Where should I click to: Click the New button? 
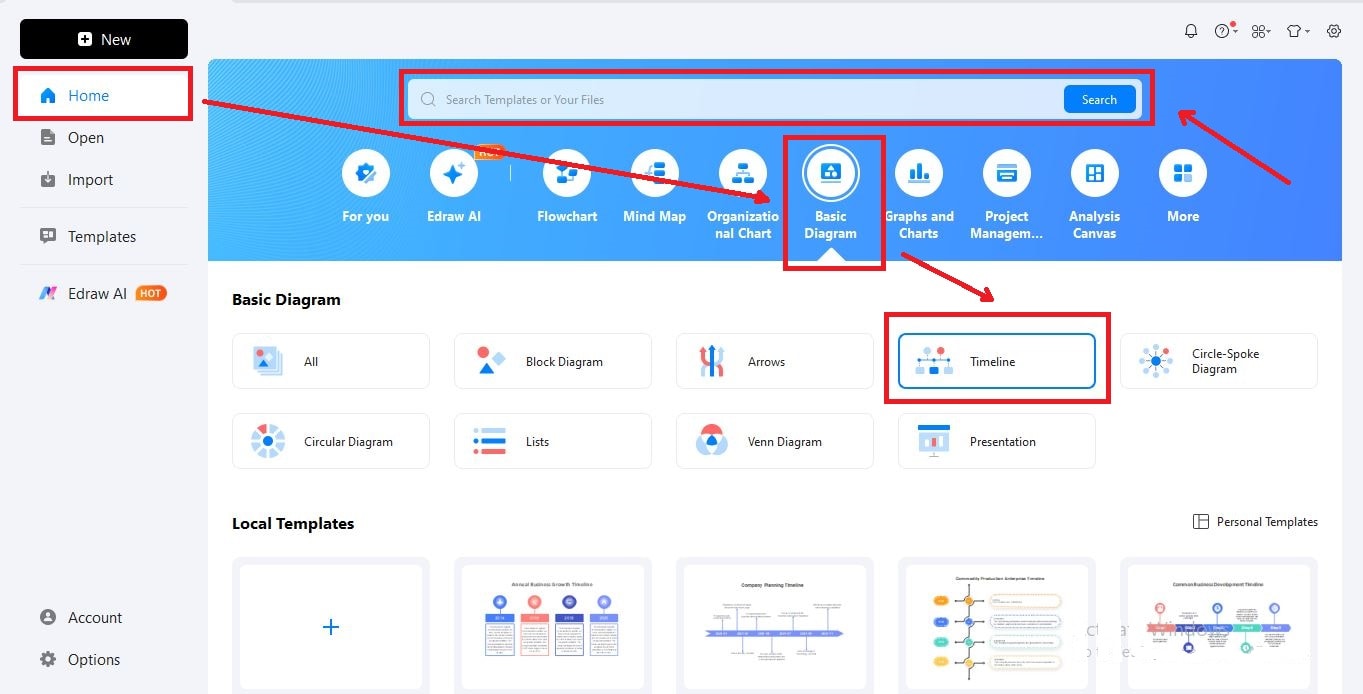click(103, 39)
